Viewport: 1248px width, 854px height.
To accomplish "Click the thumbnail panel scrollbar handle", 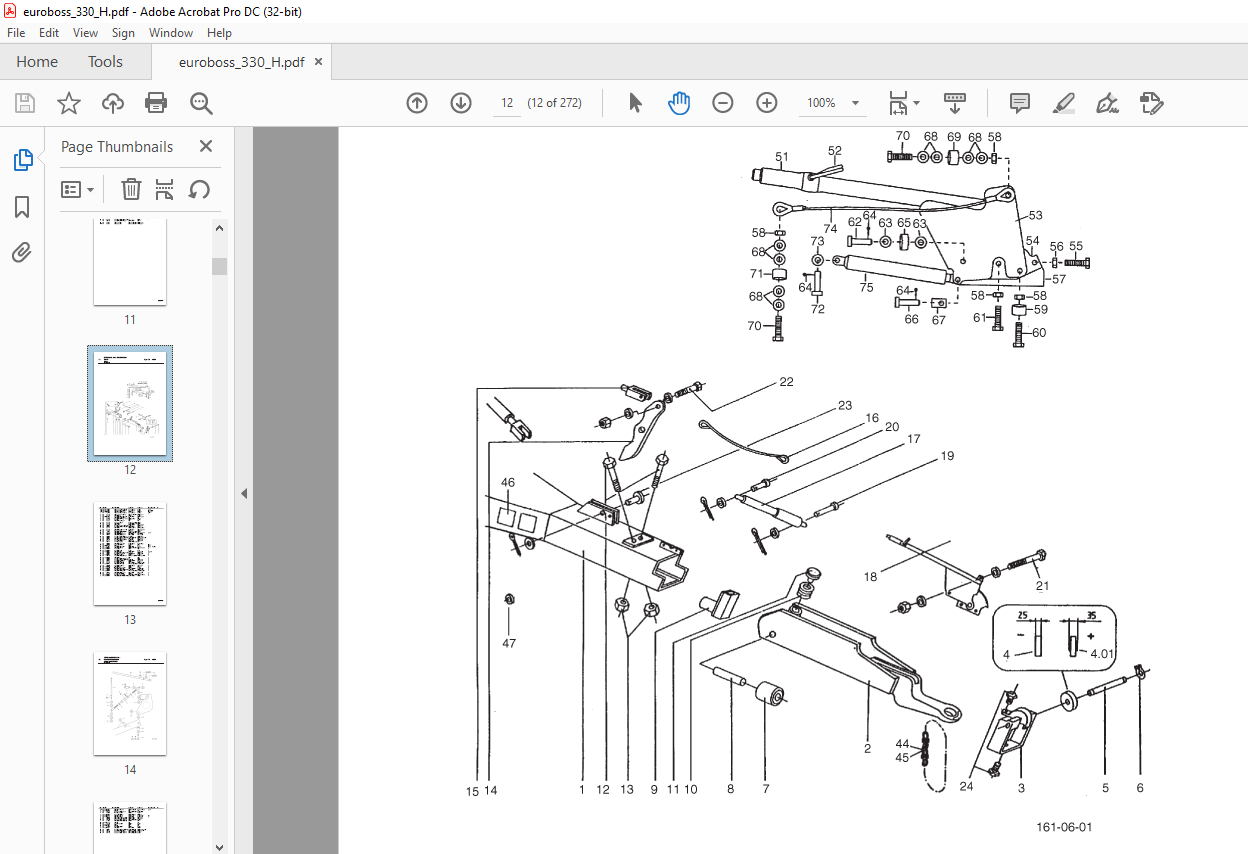I will [x=219, y=265].
